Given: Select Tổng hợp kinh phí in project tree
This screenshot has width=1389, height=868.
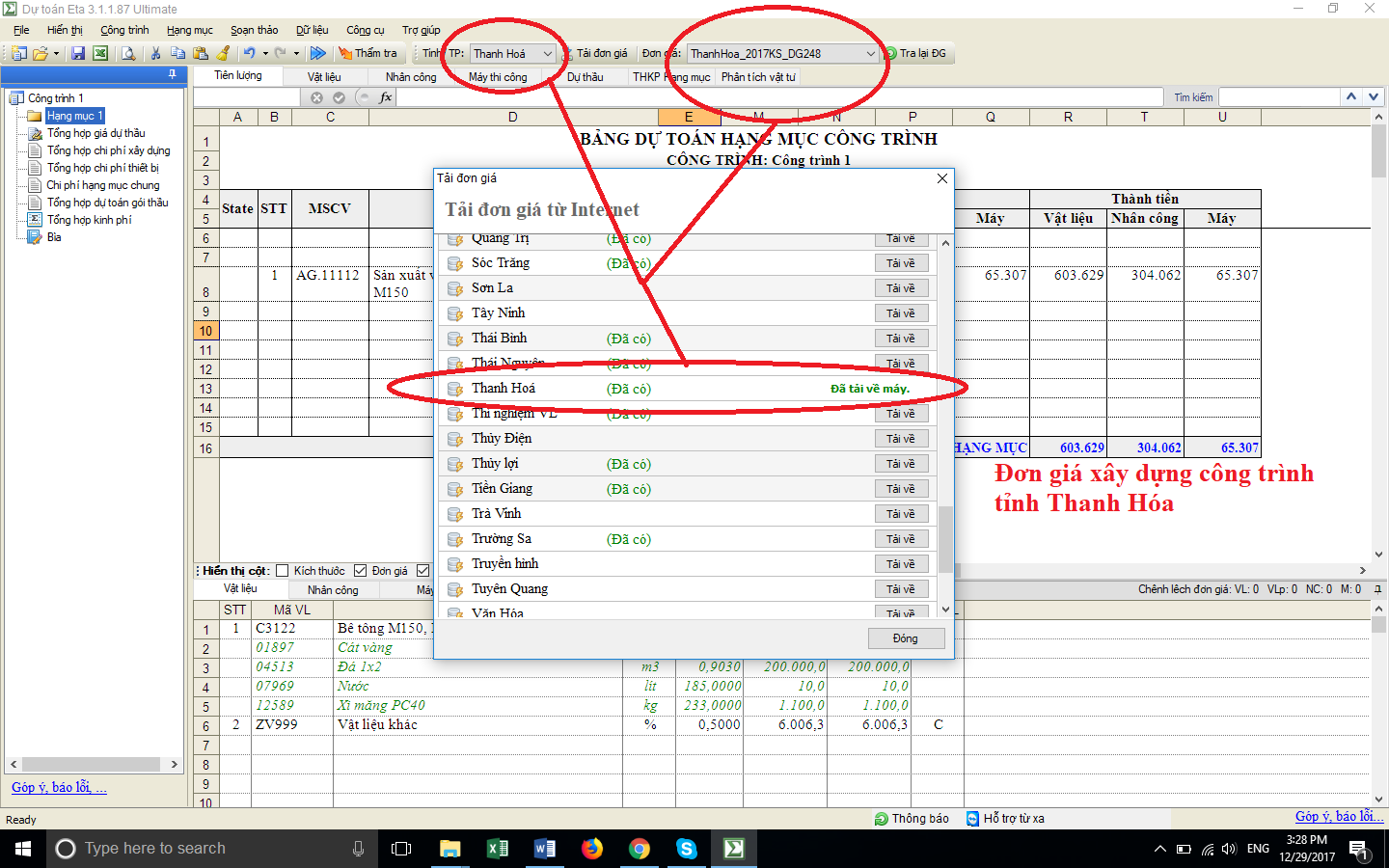Looking at the screenshot, I should pos(89,220).
